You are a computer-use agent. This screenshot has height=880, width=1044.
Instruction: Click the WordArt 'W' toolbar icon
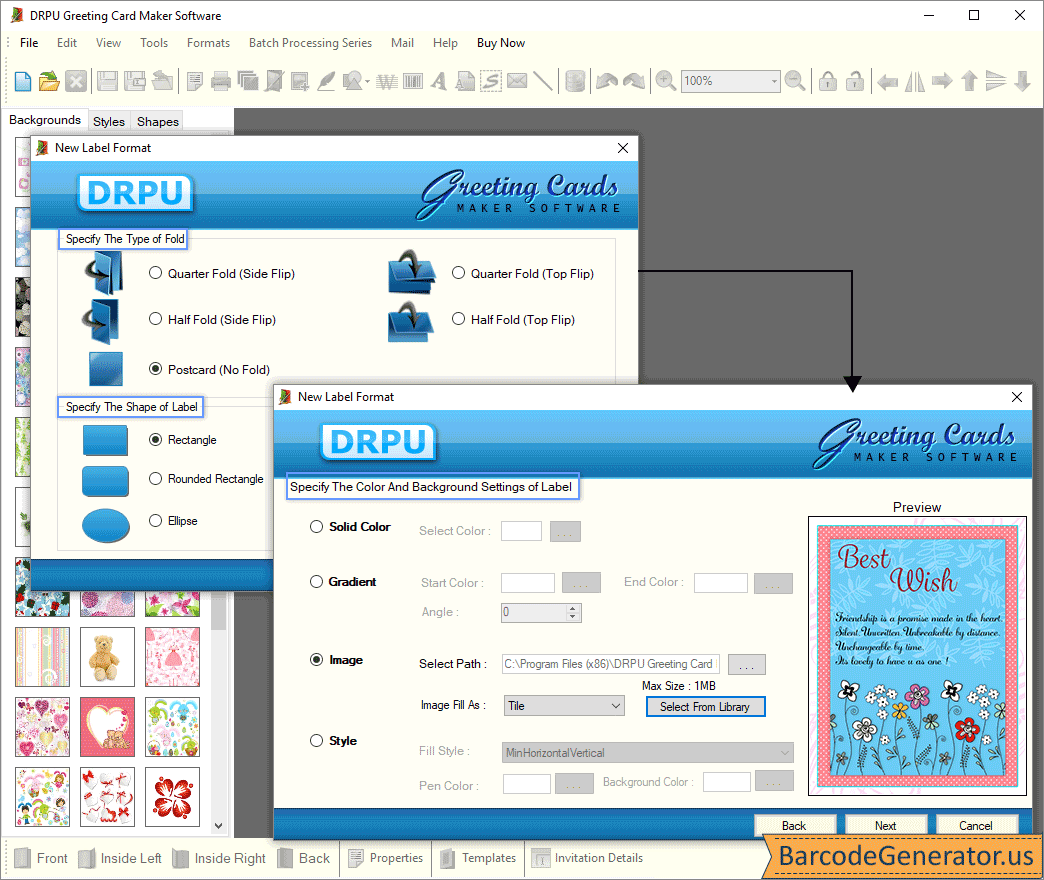click(387, 81)
